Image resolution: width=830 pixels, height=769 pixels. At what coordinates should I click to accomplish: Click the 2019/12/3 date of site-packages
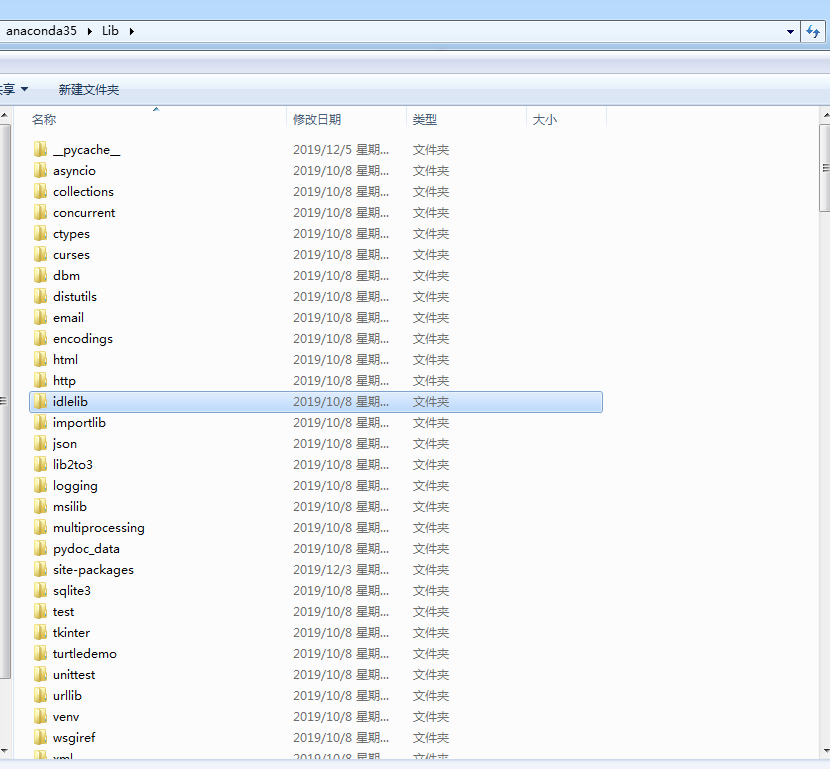coord(341,569)
